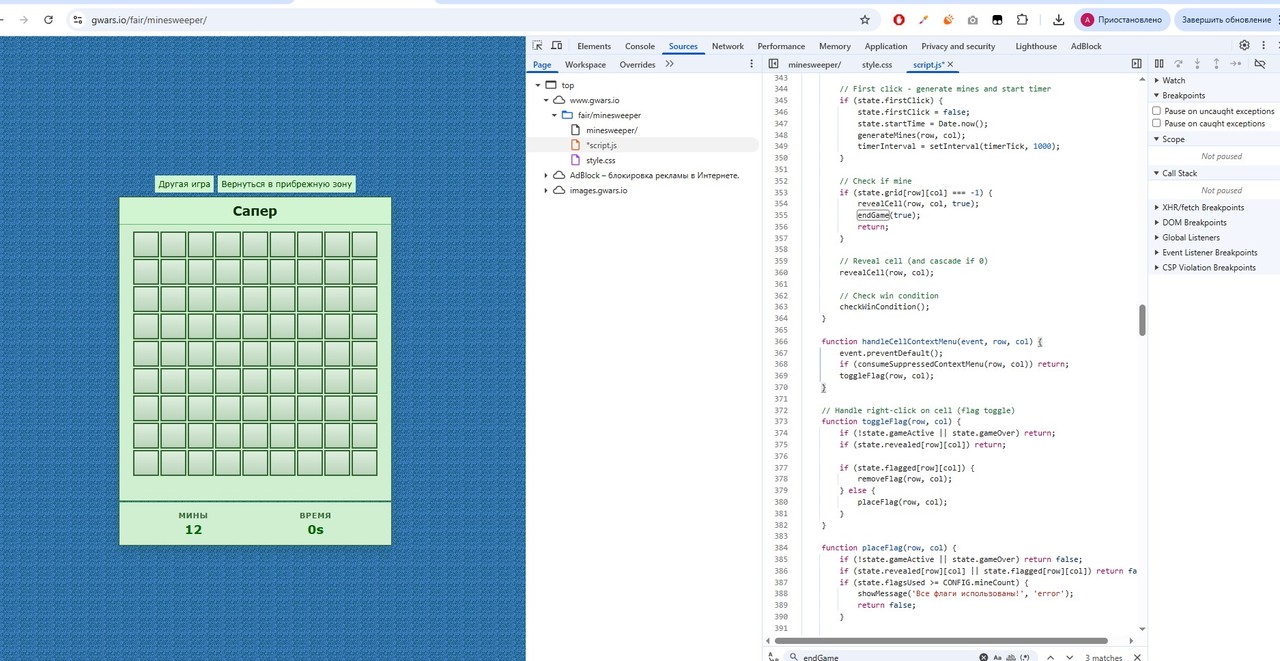Viewport: 1280px width, 661px height.
Task: Click the code editor vertical scrollbar thumb
Action: (1142, 320)
